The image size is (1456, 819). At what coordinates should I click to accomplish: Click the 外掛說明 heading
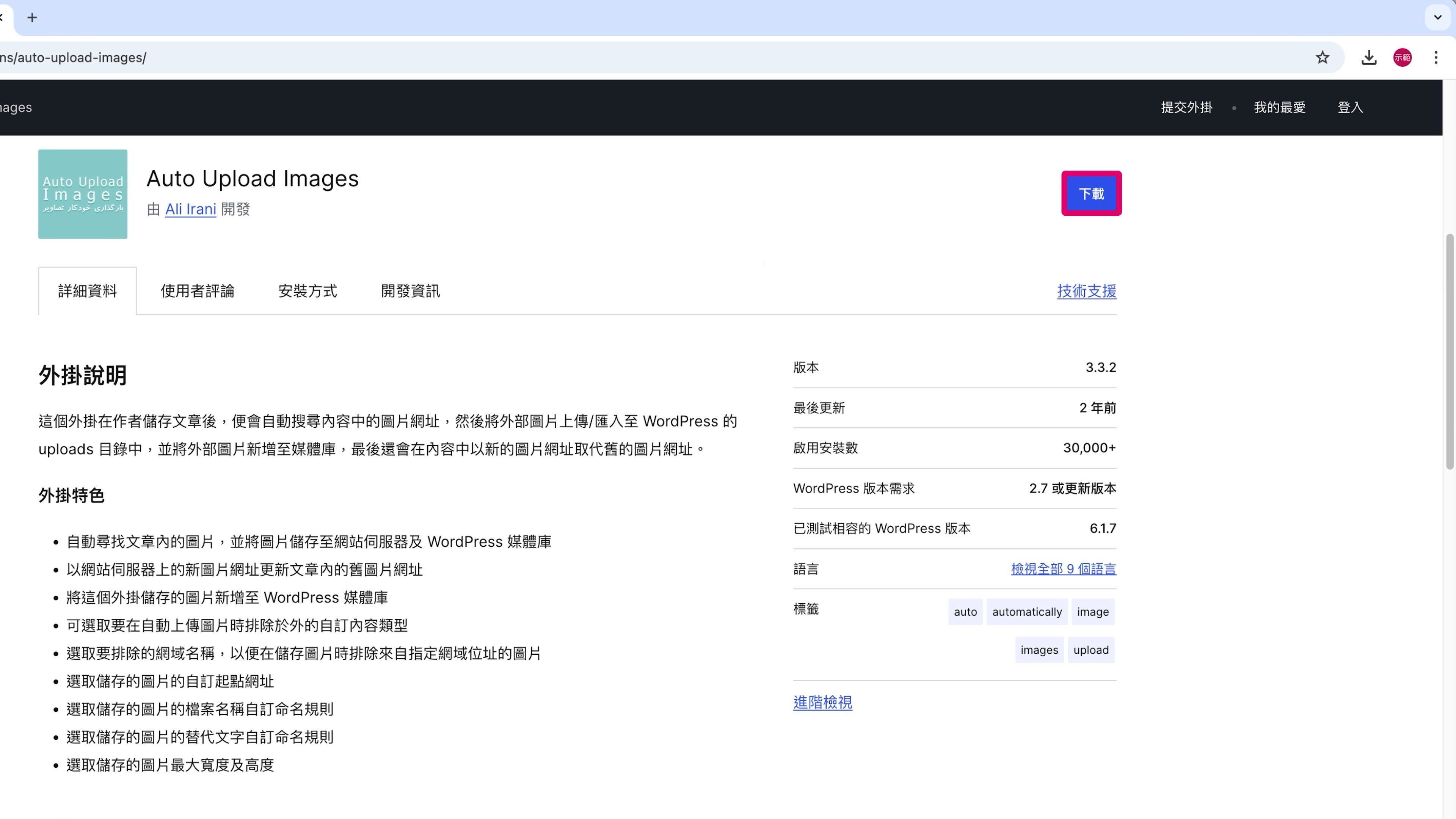tap(83, 375)
